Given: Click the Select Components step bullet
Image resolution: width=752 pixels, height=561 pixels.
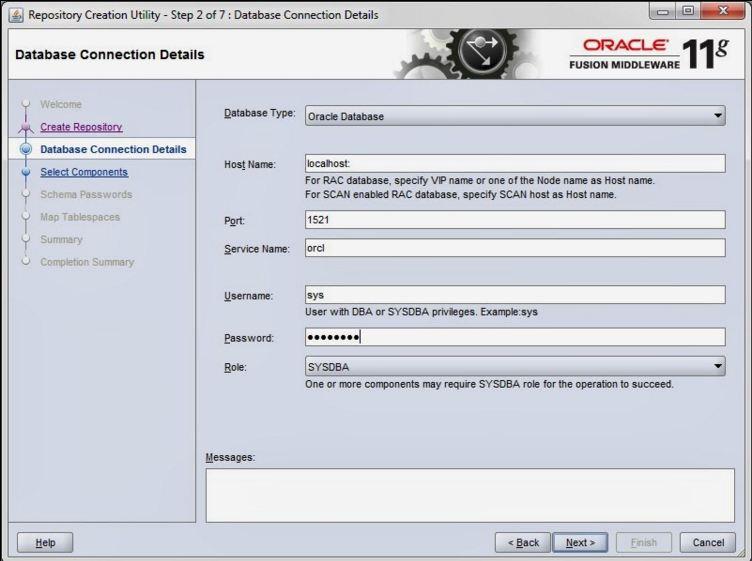Looking at the screenshot, I should 26,172.
